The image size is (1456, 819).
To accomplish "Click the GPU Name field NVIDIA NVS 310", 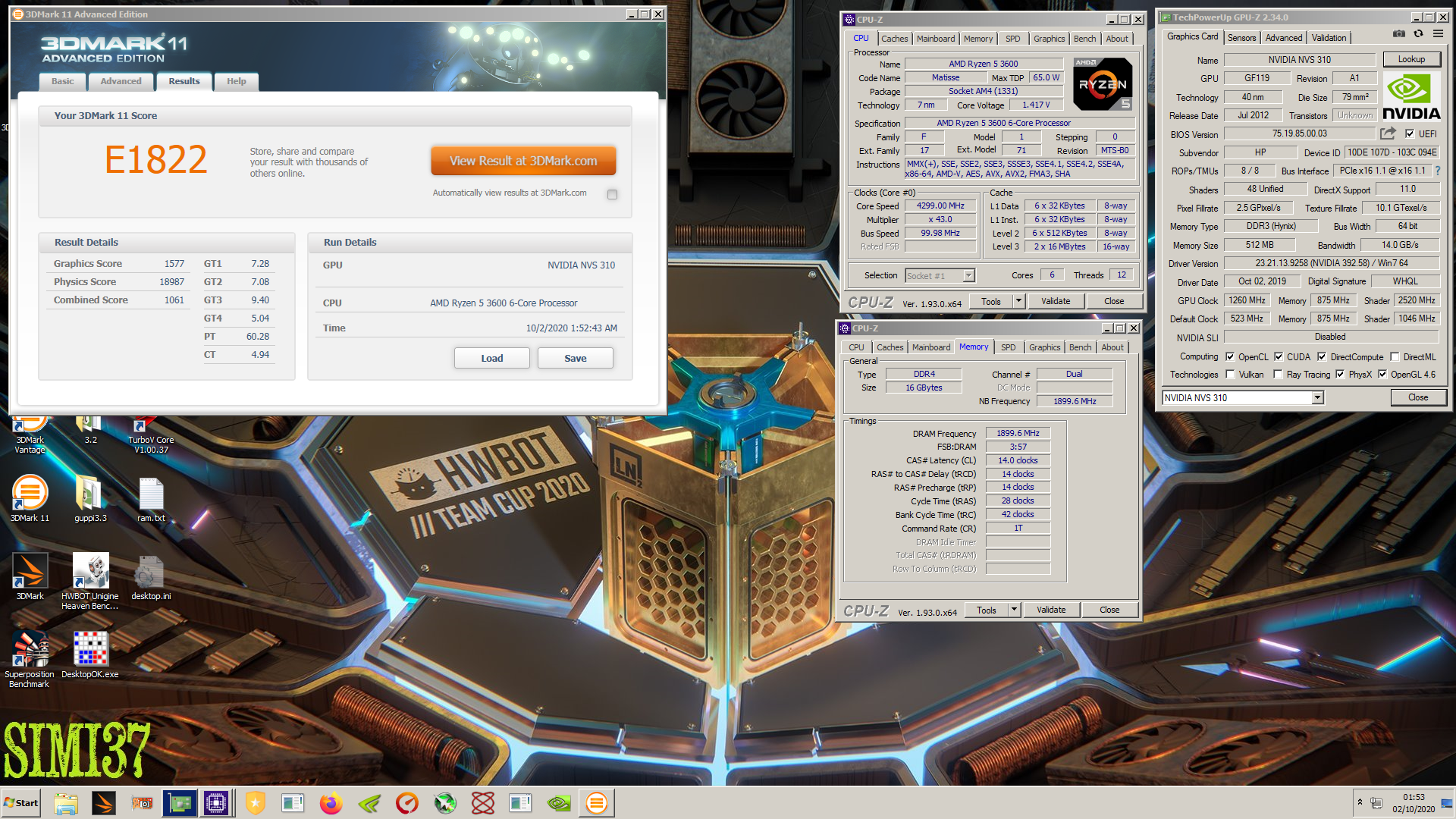I will 1300,59.
